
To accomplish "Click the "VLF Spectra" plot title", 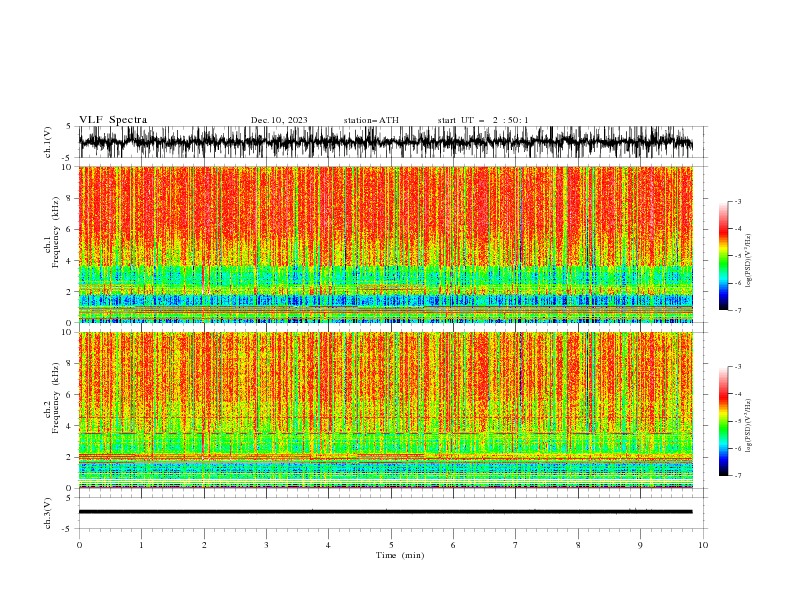I will click(x=113, y=120).
